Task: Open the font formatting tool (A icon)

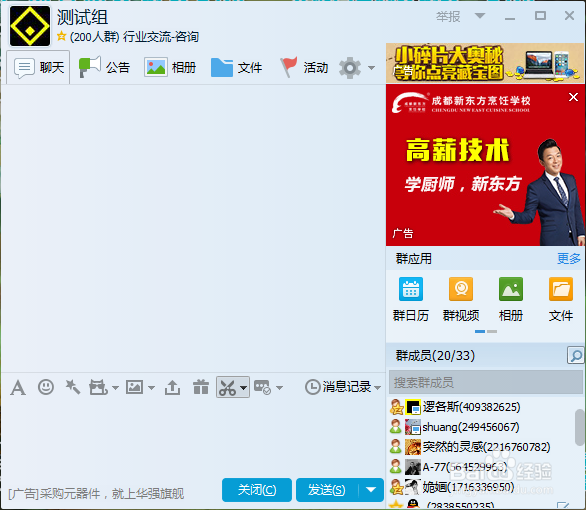Action: [18, 387]
